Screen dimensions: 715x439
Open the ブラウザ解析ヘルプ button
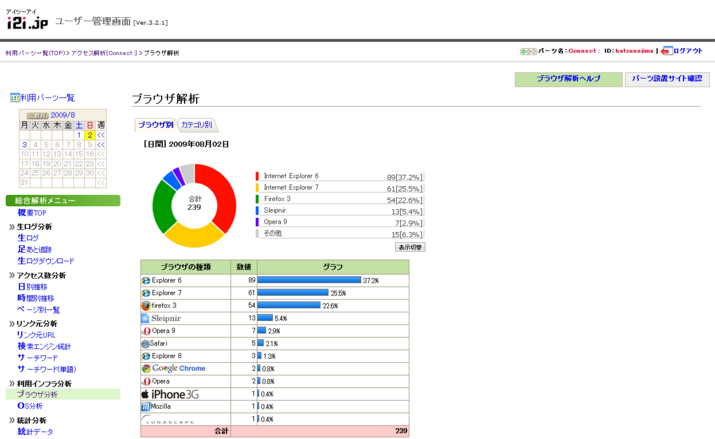tap(569, 79)
